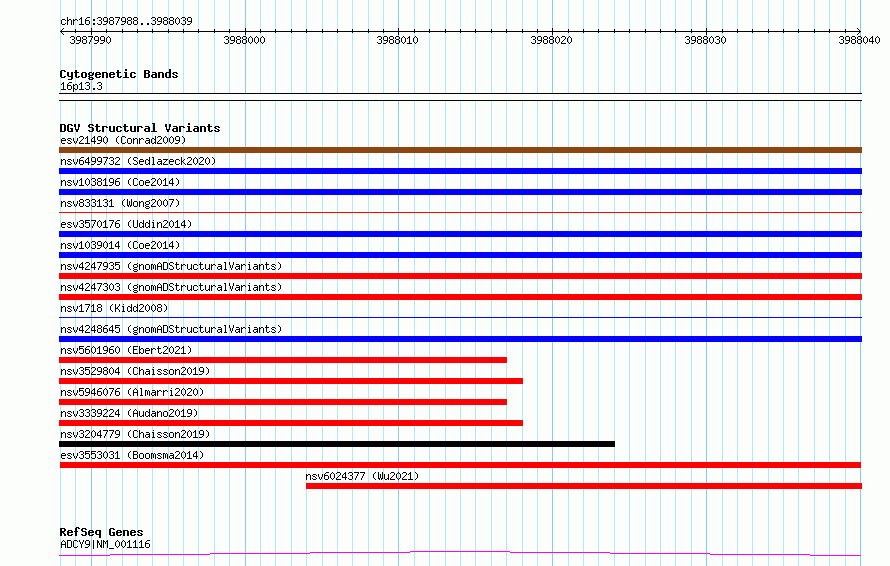Click the esv21490 (Conrad2009) label

pos(123,140)
